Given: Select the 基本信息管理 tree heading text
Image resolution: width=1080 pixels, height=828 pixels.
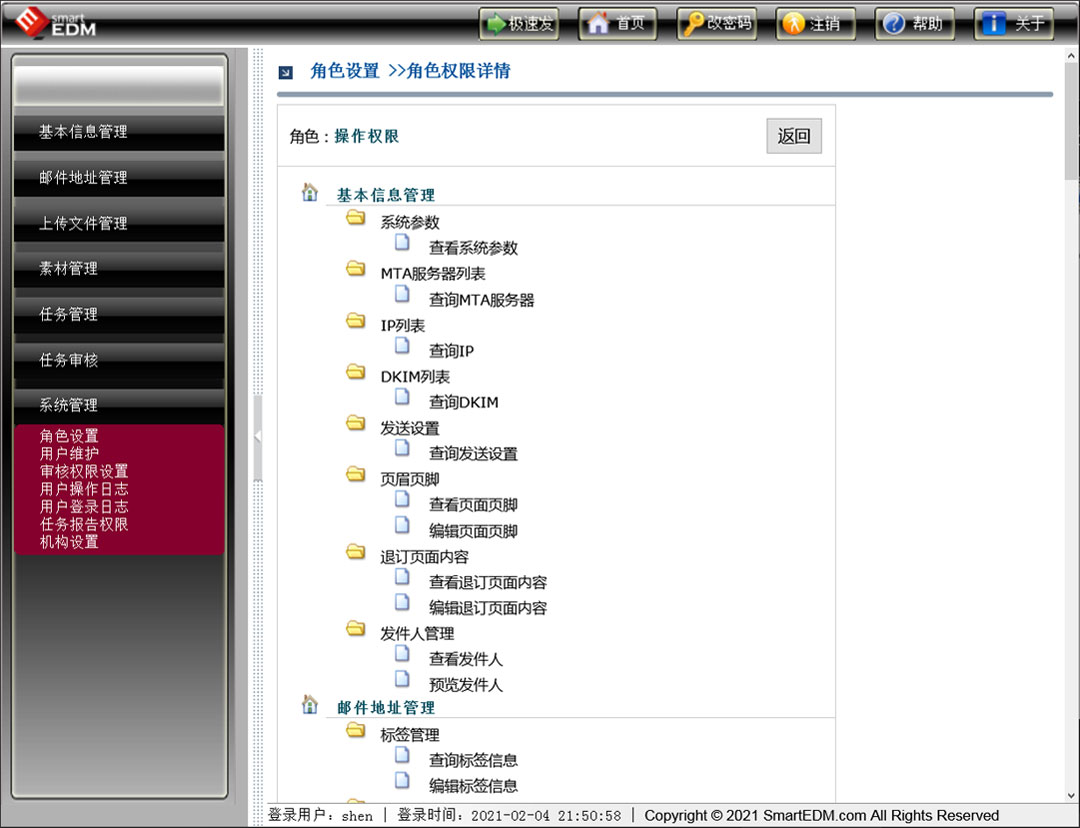Looking at the screenshot, I should coord(386,195).
